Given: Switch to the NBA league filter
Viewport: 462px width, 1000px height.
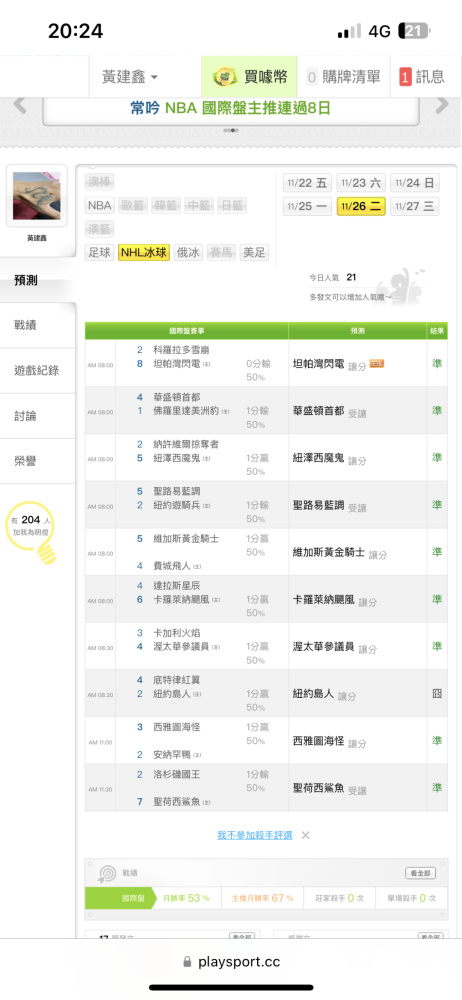Looking at the screenshot, I should pos(99,205).
